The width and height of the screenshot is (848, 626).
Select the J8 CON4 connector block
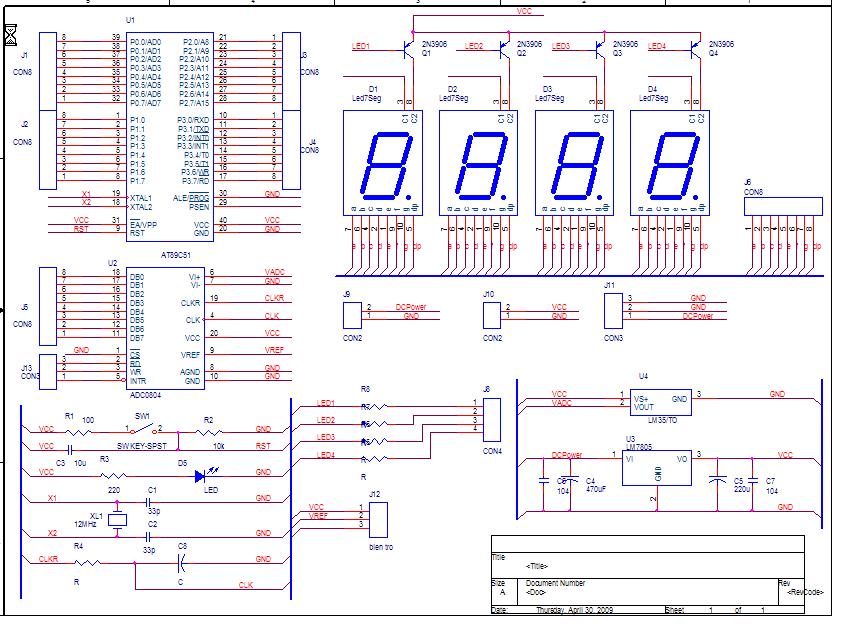click(492, 420)
